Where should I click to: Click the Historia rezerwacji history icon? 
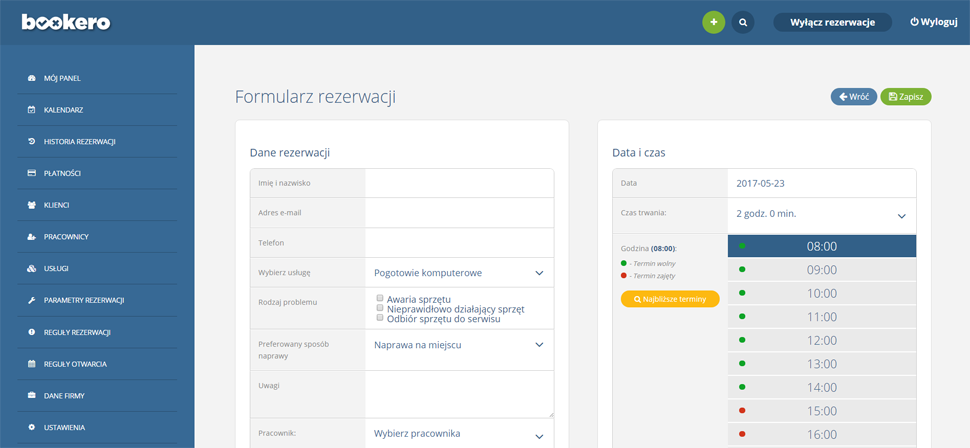(32, 142)
